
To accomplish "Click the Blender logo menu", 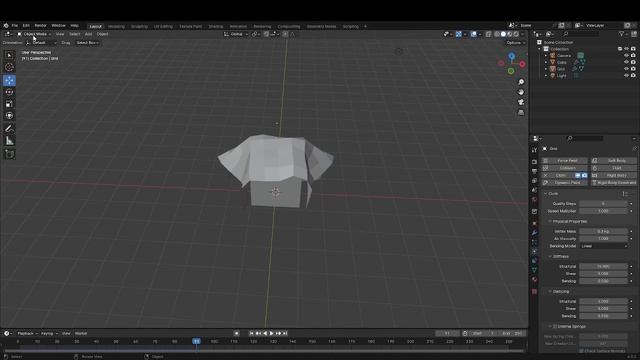I will click(x=6, y=25).
